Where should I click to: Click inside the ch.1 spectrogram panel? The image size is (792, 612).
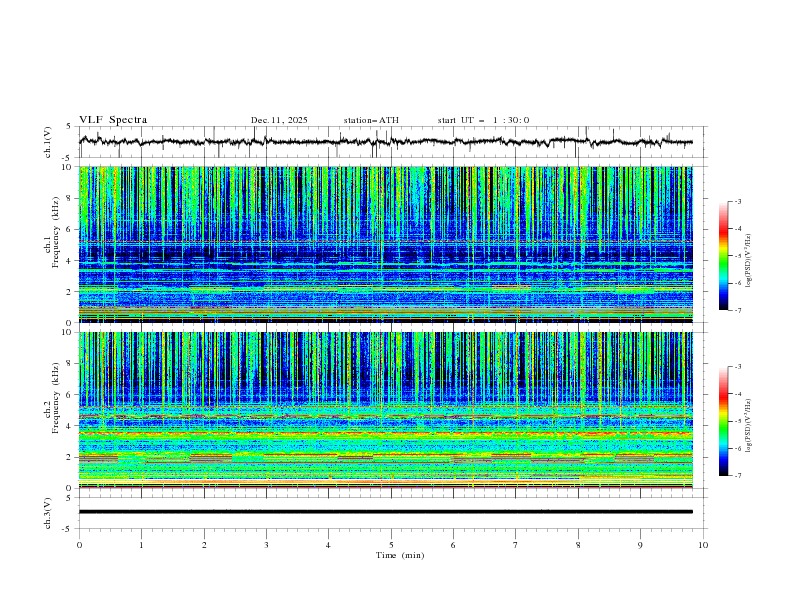[390, 244]
